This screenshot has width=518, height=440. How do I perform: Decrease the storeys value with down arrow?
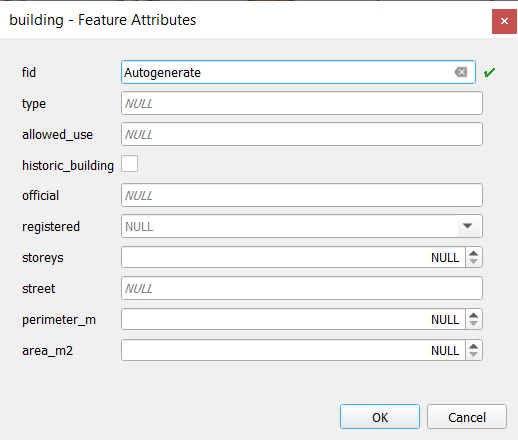pos(473,261)
